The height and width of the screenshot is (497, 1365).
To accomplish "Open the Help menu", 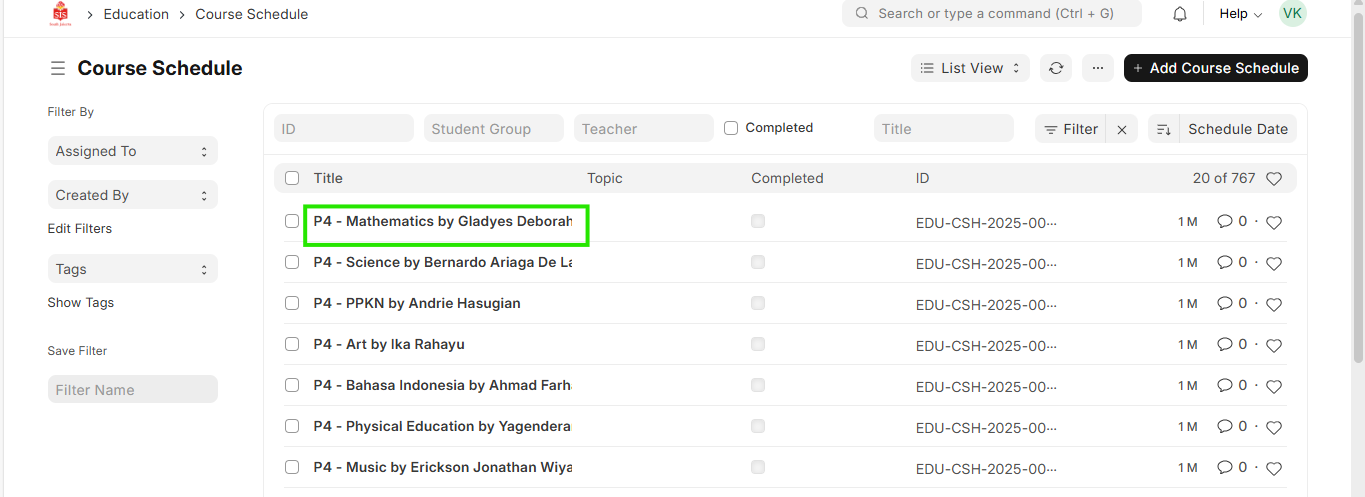I will 1240,14.
